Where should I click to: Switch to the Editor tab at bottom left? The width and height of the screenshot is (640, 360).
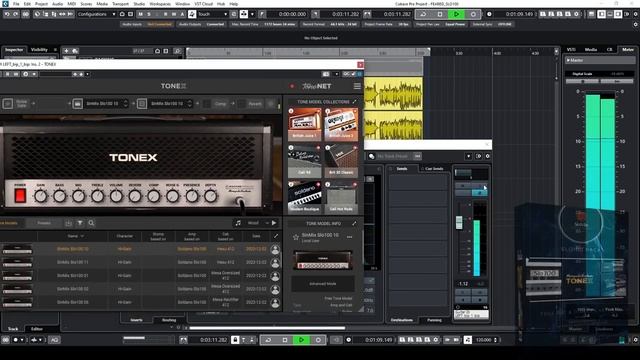point(37,329)
